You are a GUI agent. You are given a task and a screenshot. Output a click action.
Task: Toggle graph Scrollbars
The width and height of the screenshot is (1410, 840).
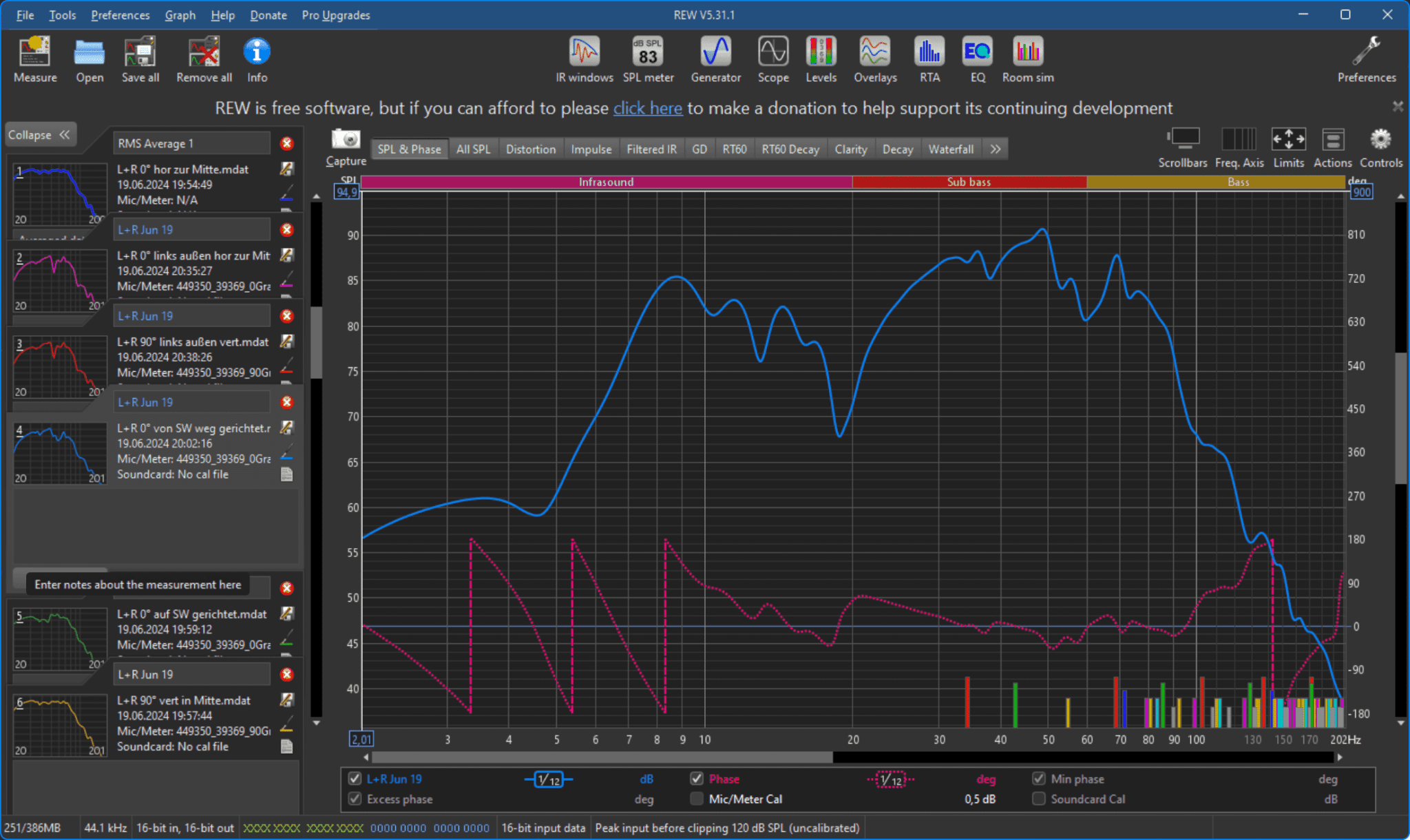click(1183, 147)
